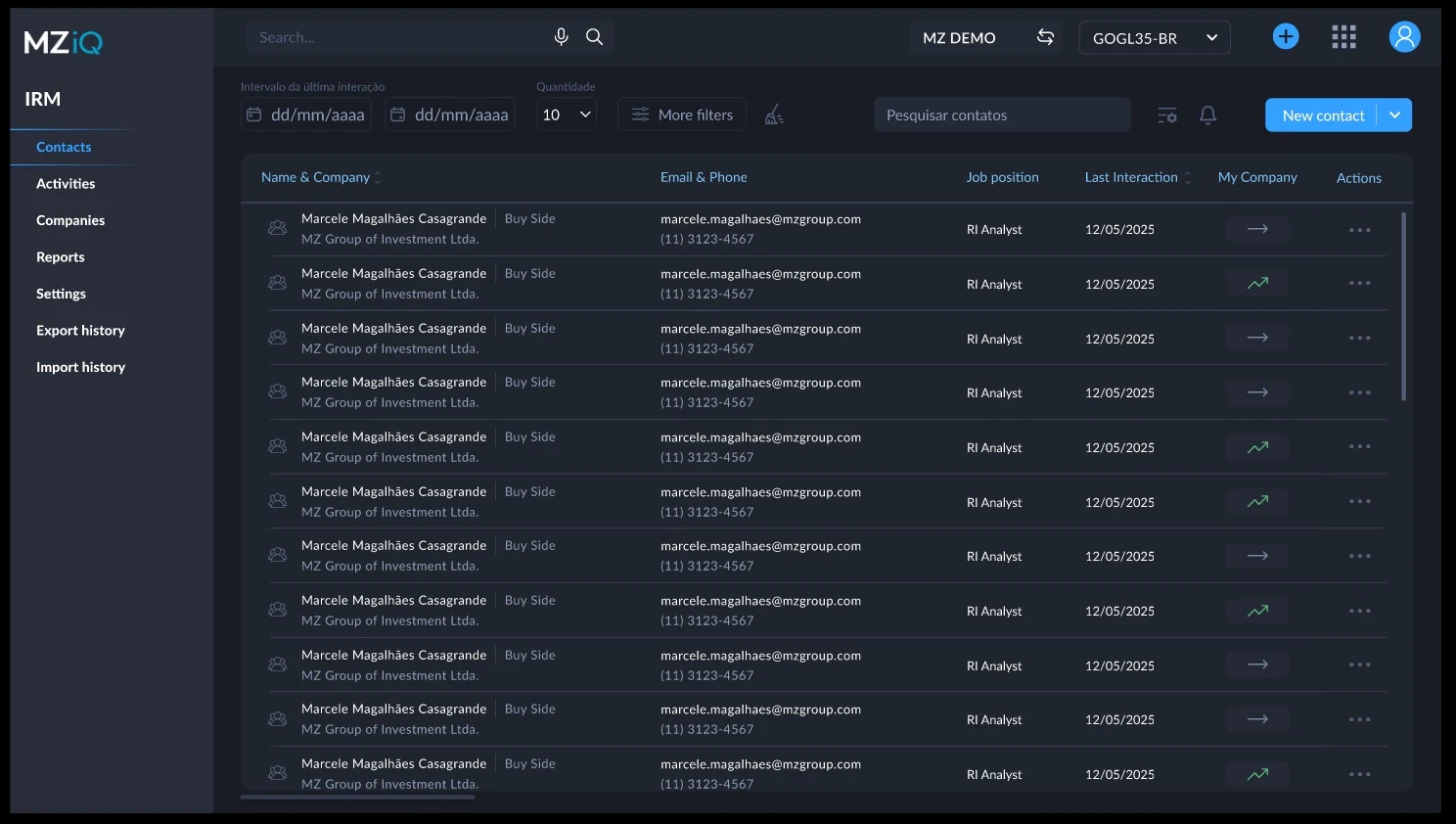Click 12/05/2025 date in first row

coord(1119,229)
